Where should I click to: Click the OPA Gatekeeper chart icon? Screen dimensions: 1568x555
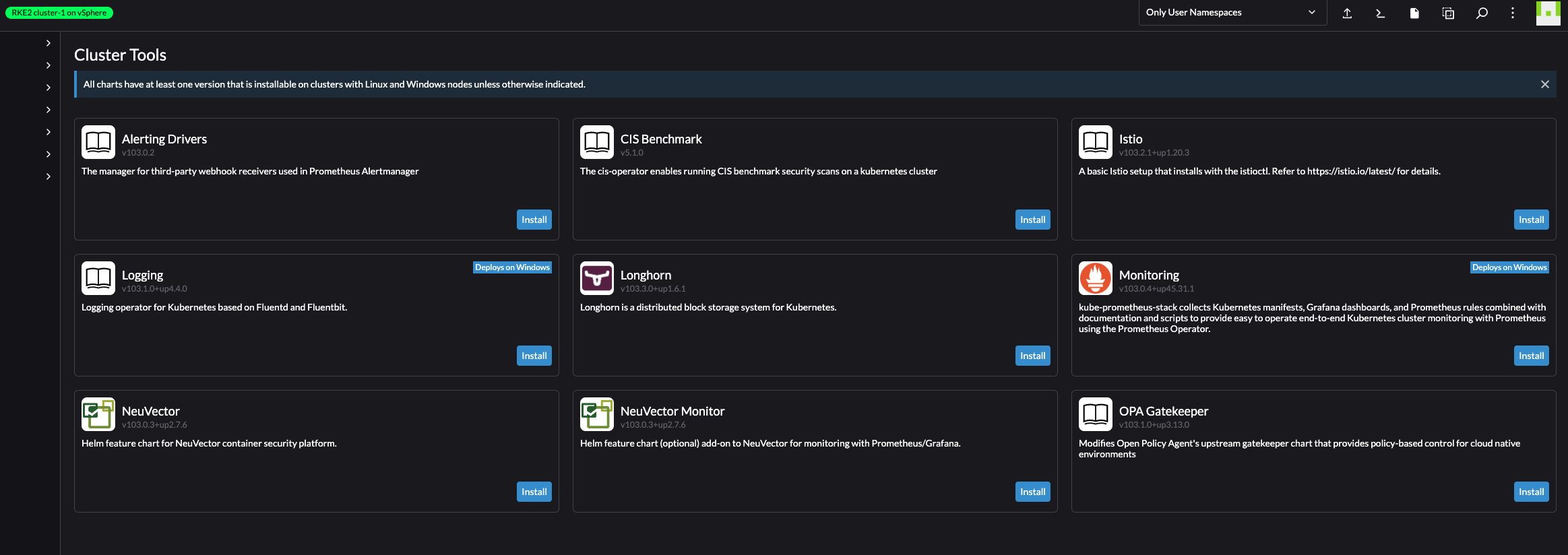pyautogui.click(x=1096, y=414)
